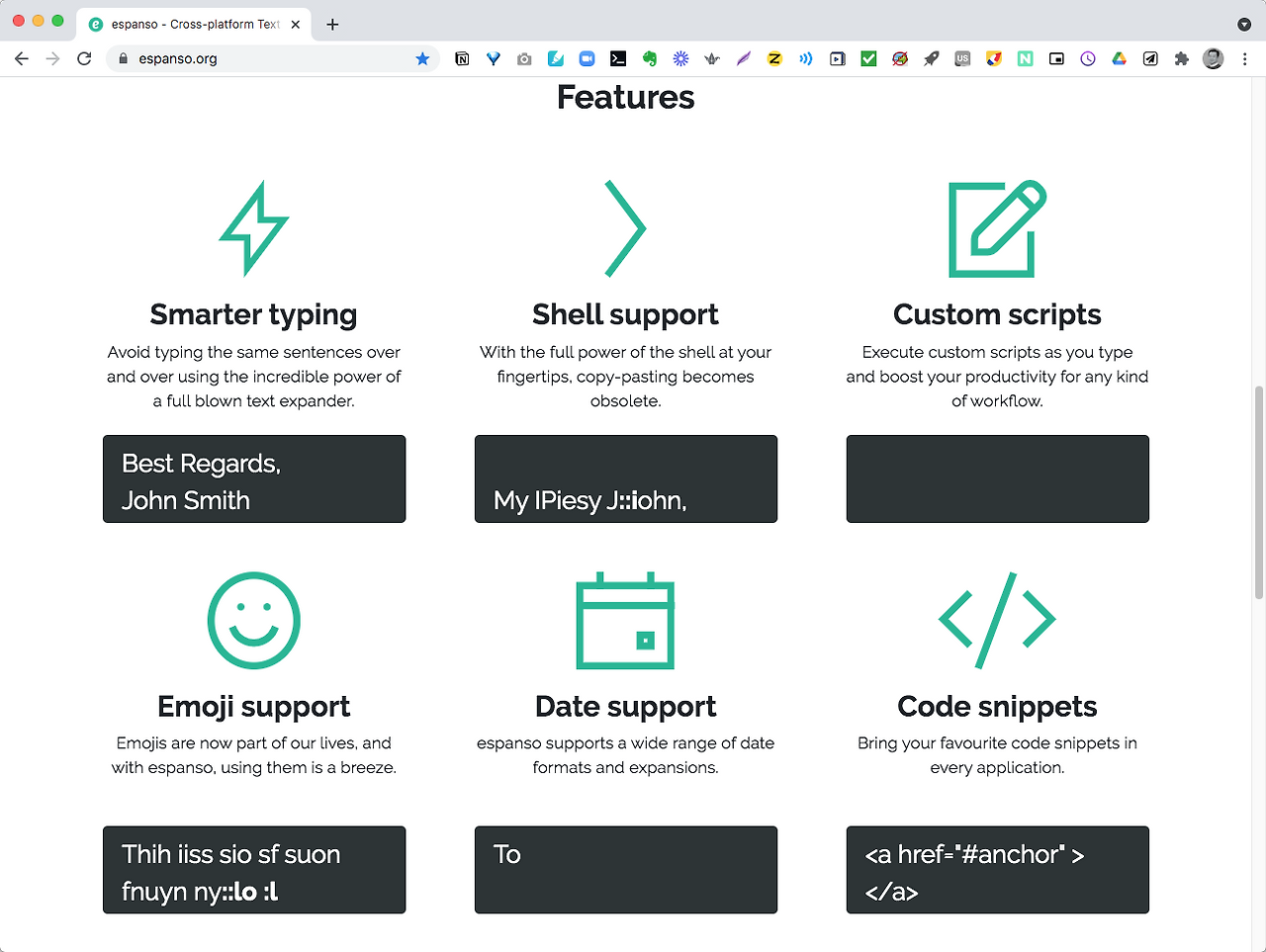1266x952 pixels.
Task: Open the Chrome three-dot menu
Action: [1244, 59]
